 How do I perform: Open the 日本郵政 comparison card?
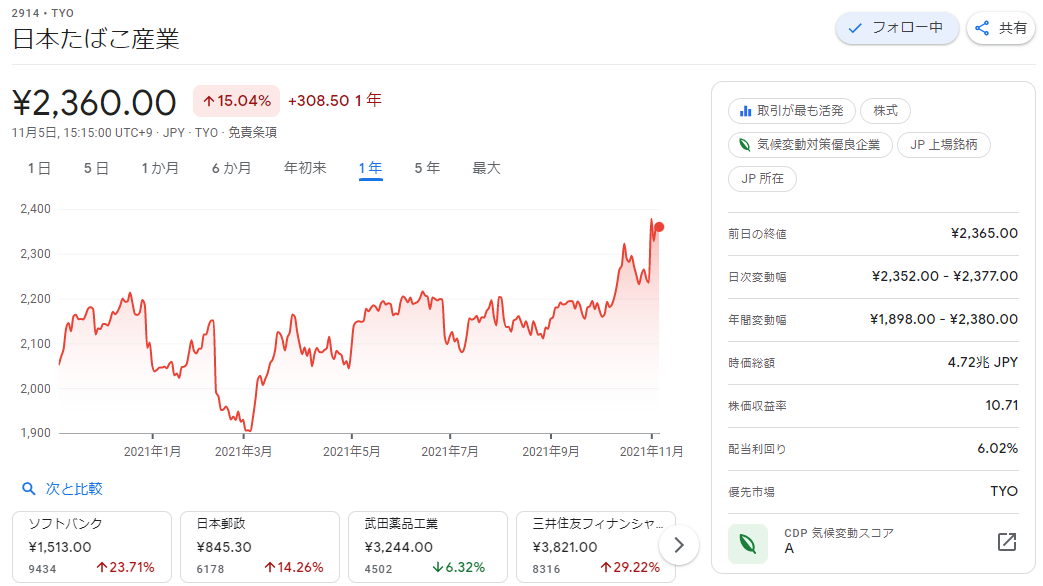[x=260, y=547]
